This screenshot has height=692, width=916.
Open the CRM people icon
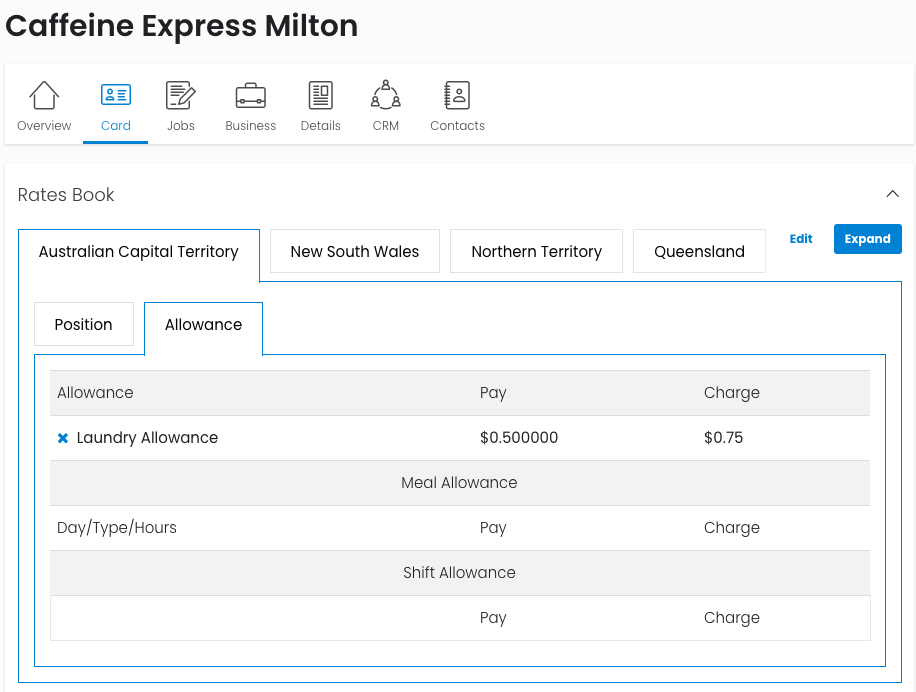click(x=385, y=96)
